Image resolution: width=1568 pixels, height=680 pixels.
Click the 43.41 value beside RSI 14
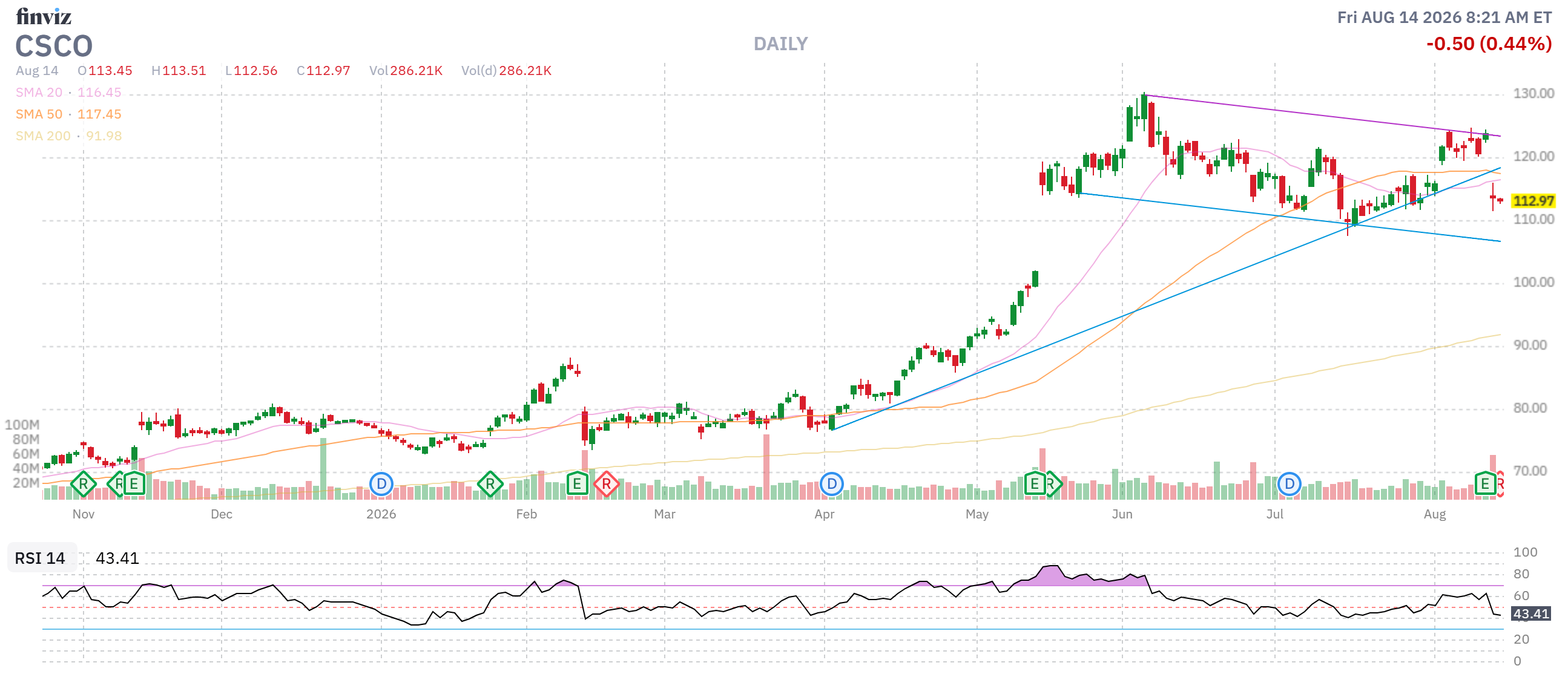click(x=117, y=558)
